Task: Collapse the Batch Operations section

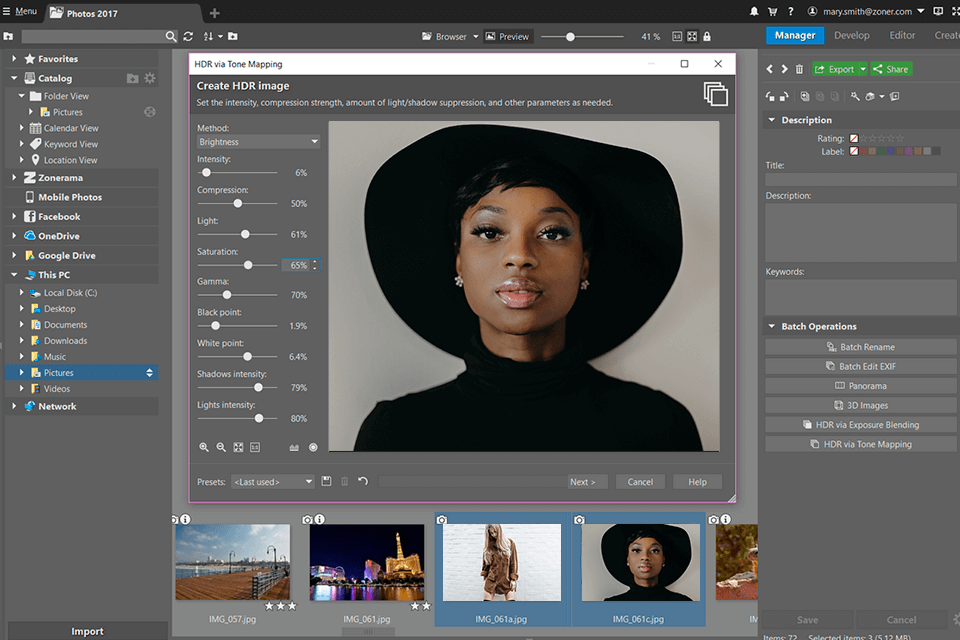Action: click(772, 326)
